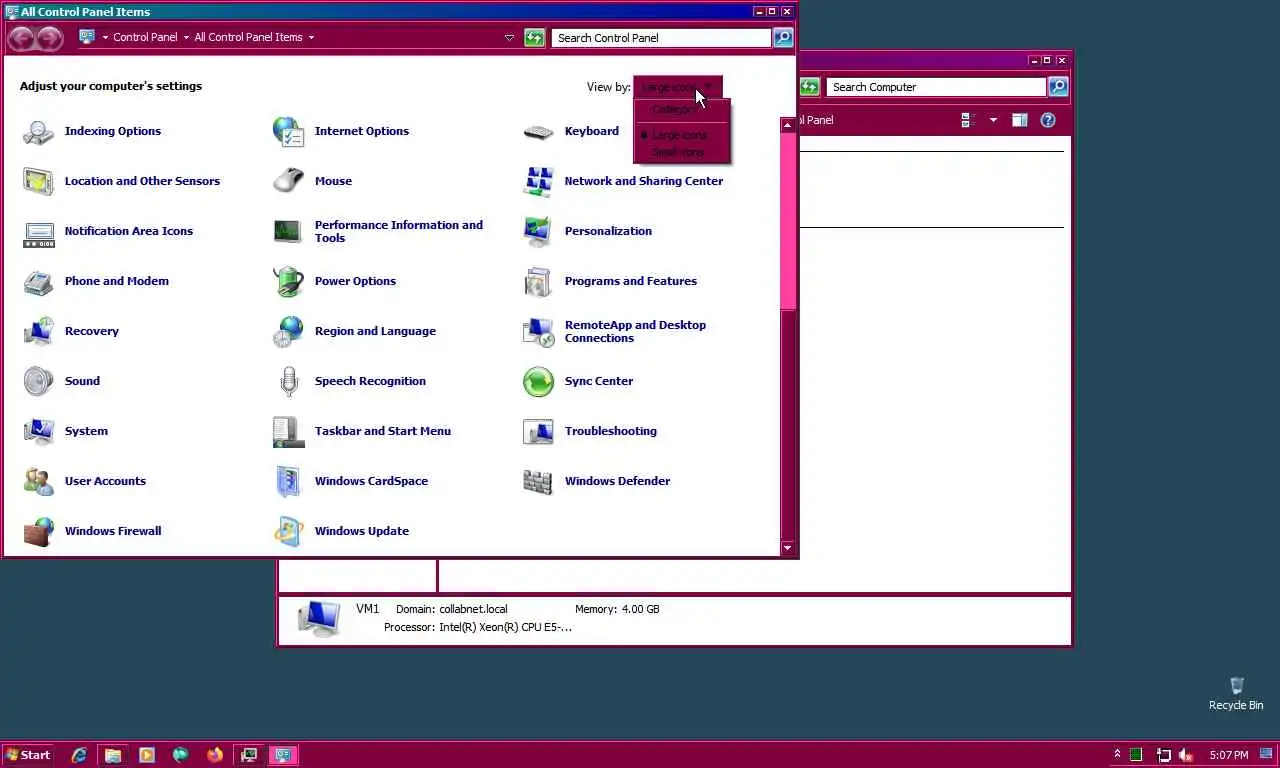Click the volume tray icon

click(1186, 755)
